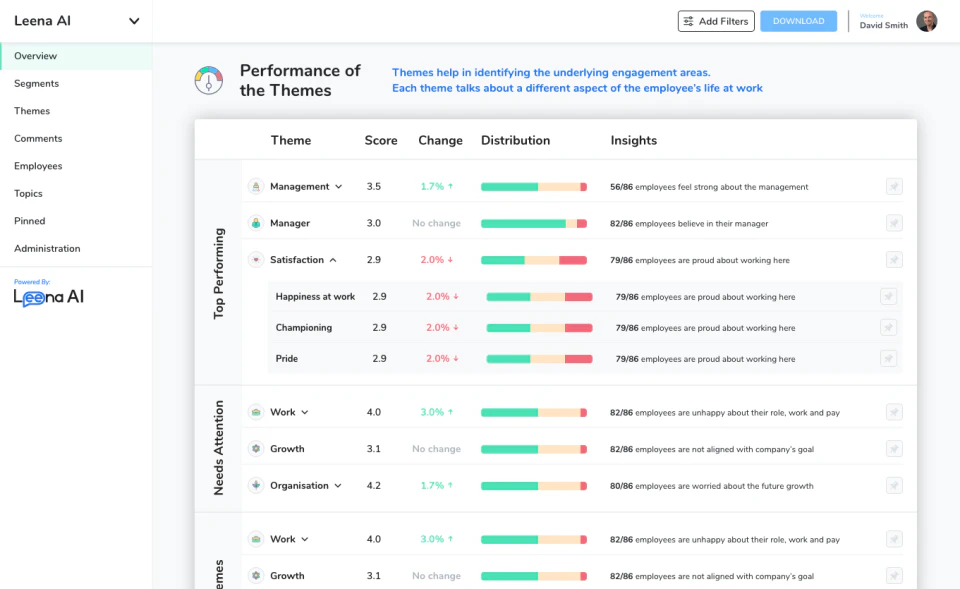Pin the Organisation theme row

[893, 486]
